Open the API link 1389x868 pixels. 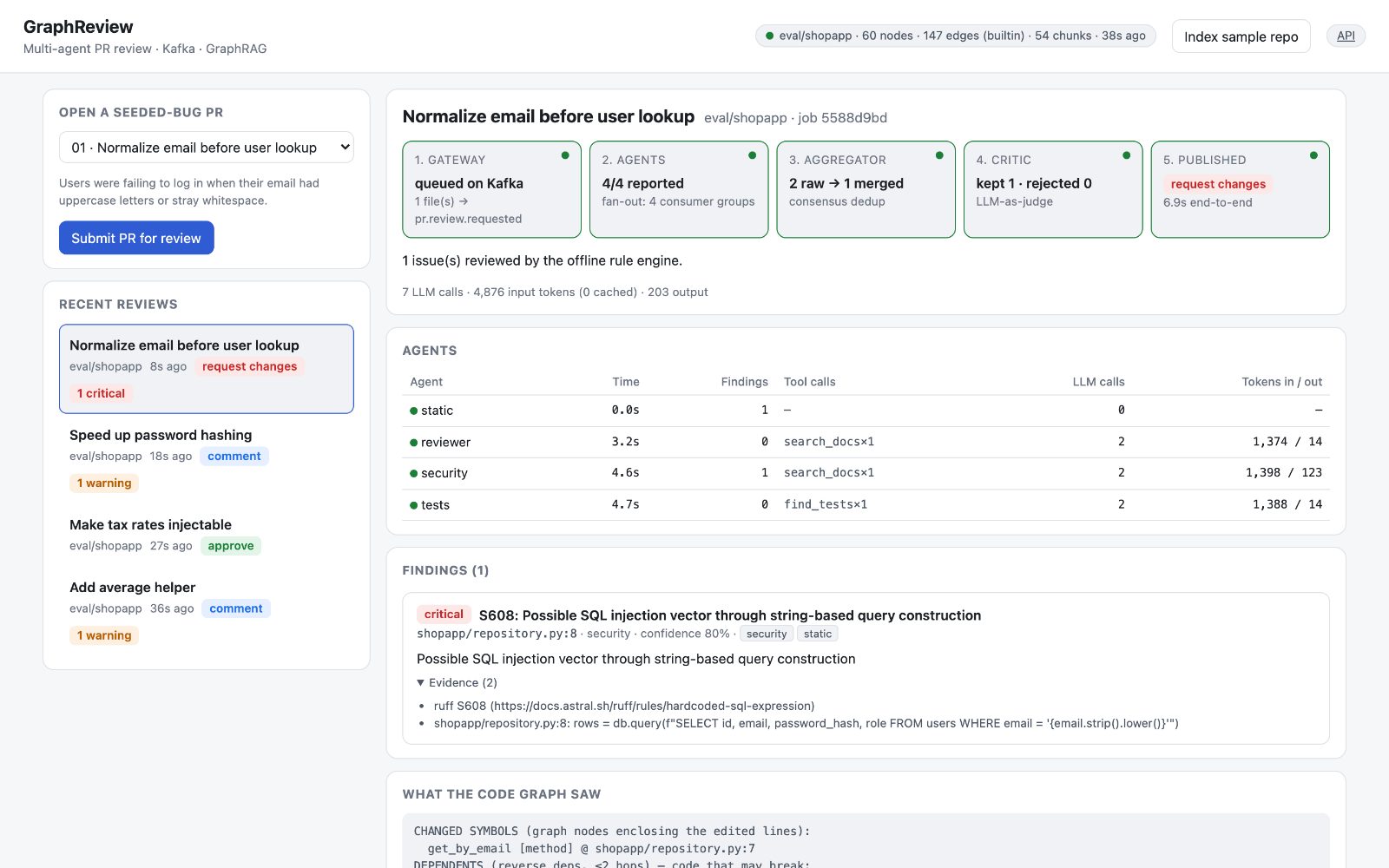pyautogui.click(x=1346, y=36)
